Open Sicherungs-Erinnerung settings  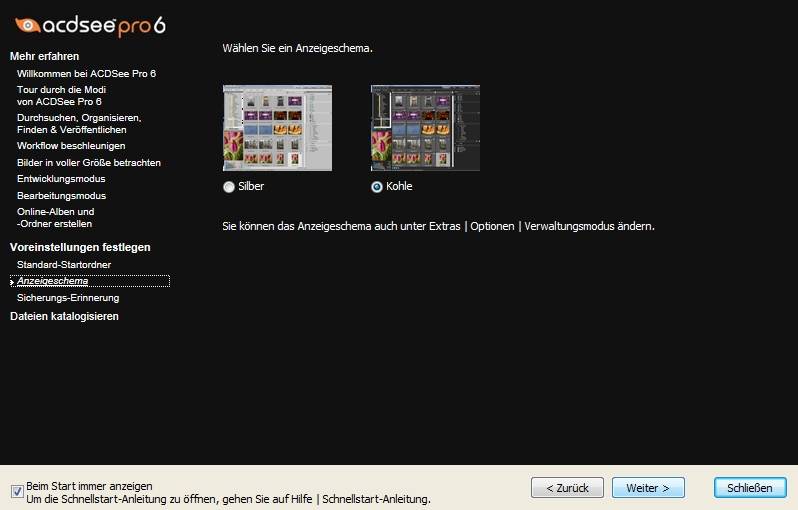[x=68, y=298]
